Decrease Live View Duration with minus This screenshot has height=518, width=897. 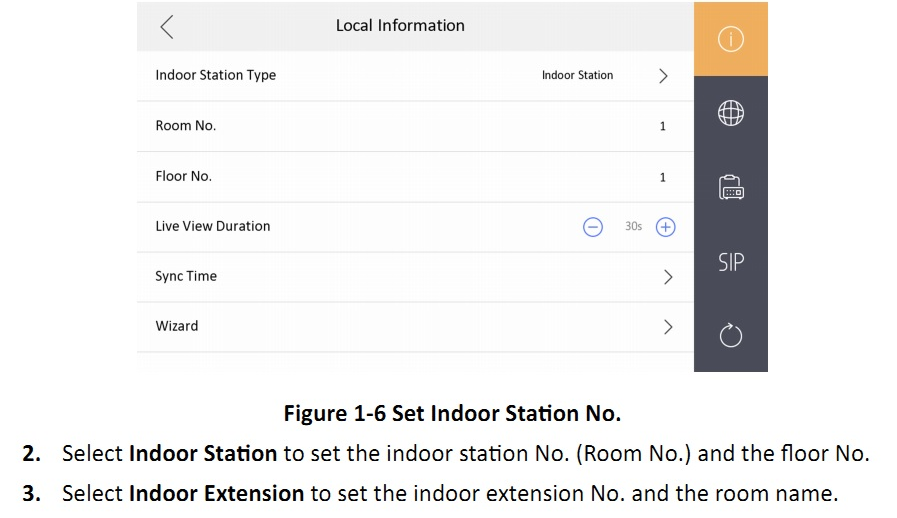click(x=593, y=227)
